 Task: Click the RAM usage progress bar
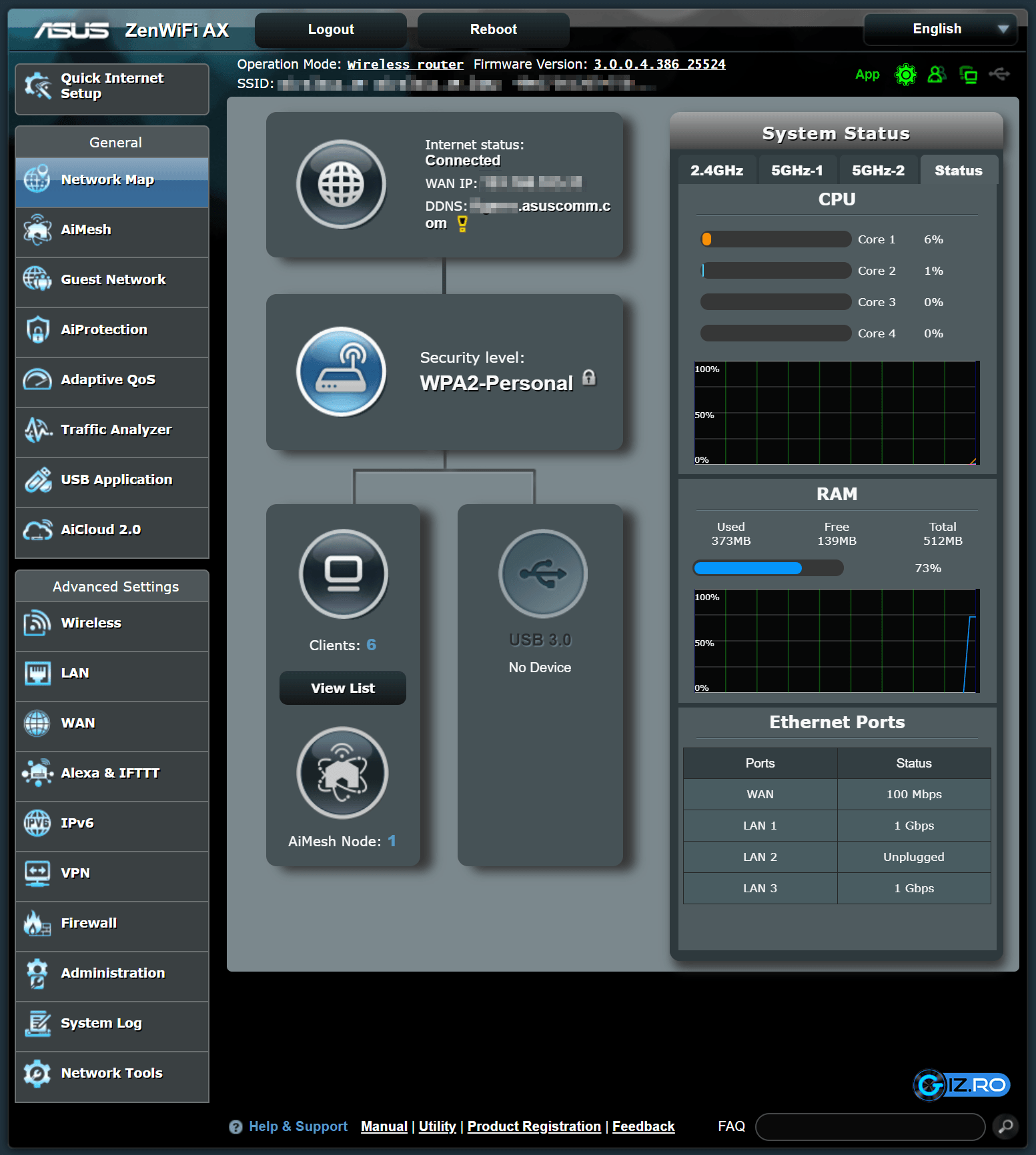coord(768,568)
